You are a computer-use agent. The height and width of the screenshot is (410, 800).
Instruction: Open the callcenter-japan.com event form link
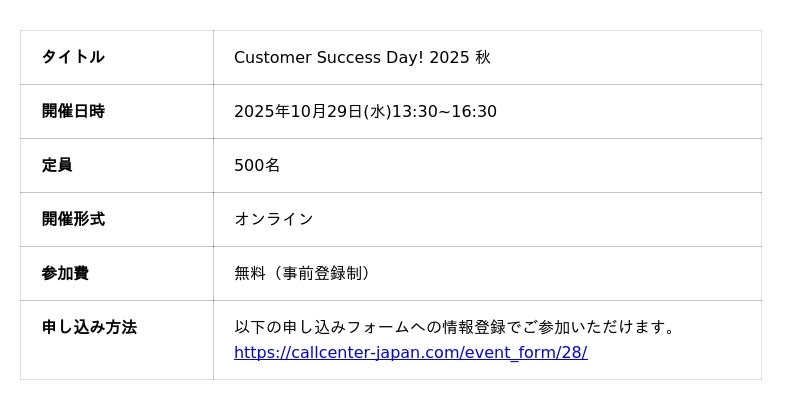tap(410, 353)
